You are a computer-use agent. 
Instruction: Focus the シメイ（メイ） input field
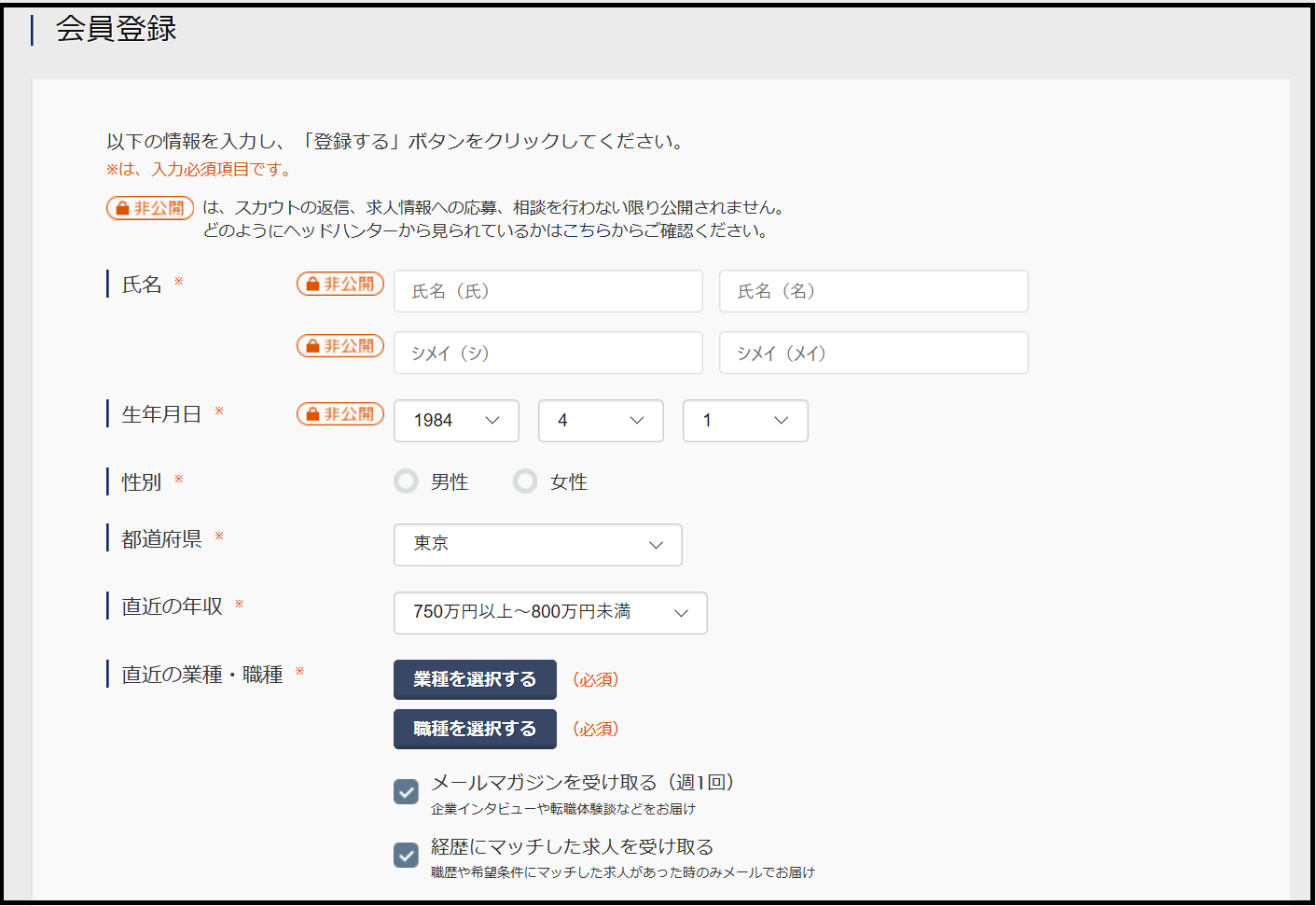874,353
